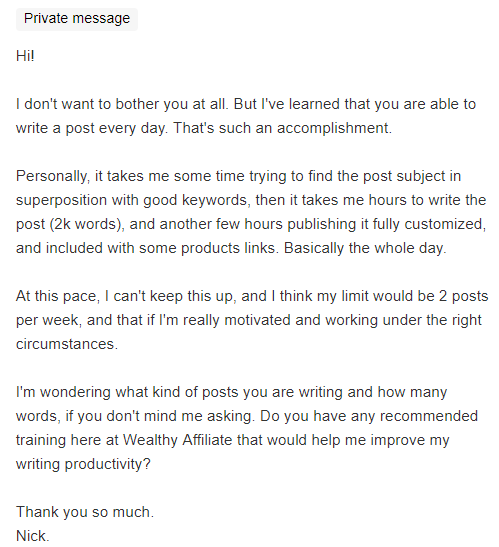The height and width of the screenshot is (547, 499).
Task: Click the word 'recommended' in fifth paragraph
Action: coord(429,416)
